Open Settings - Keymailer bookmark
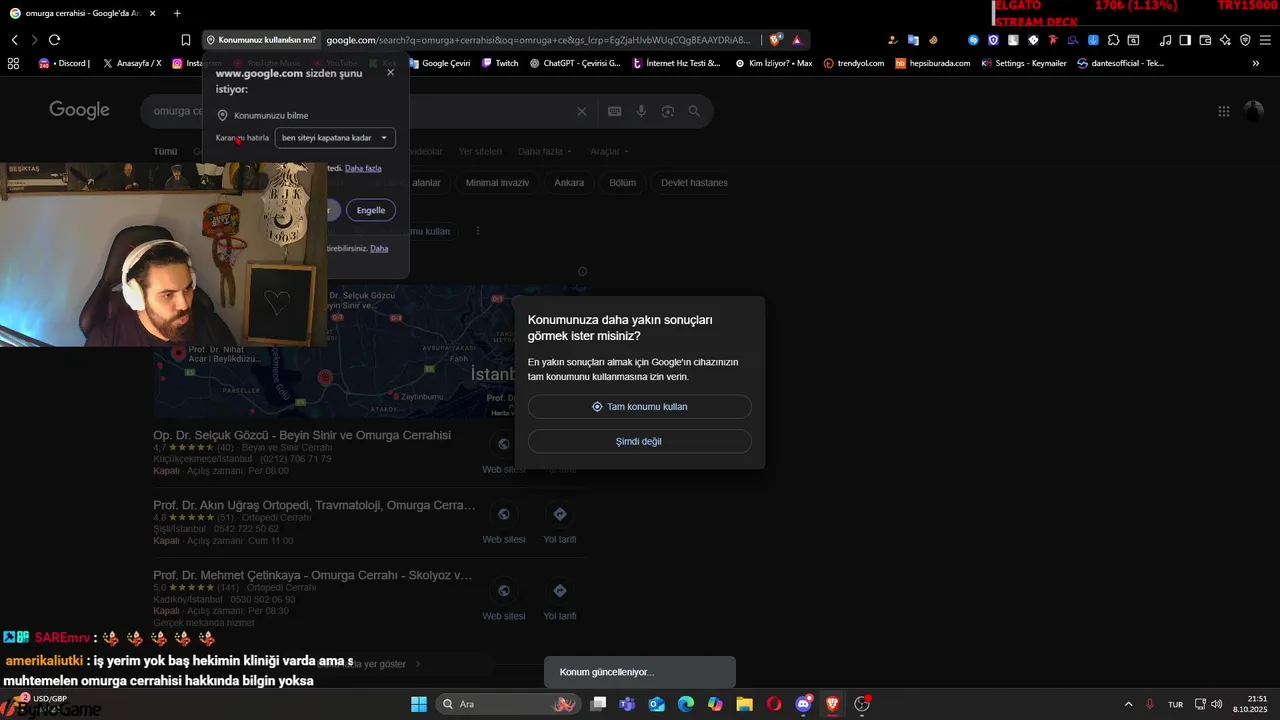The image size is (1280, 720). (x=1024, y=63)
